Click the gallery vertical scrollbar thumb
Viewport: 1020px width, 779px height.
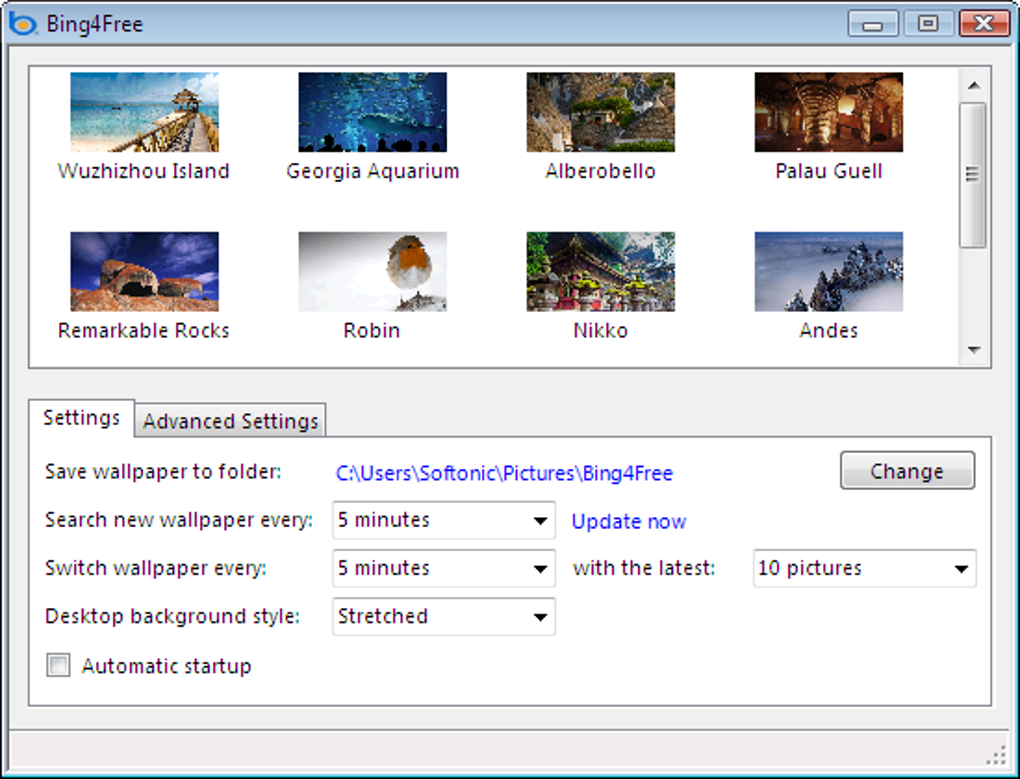[973, 175]
